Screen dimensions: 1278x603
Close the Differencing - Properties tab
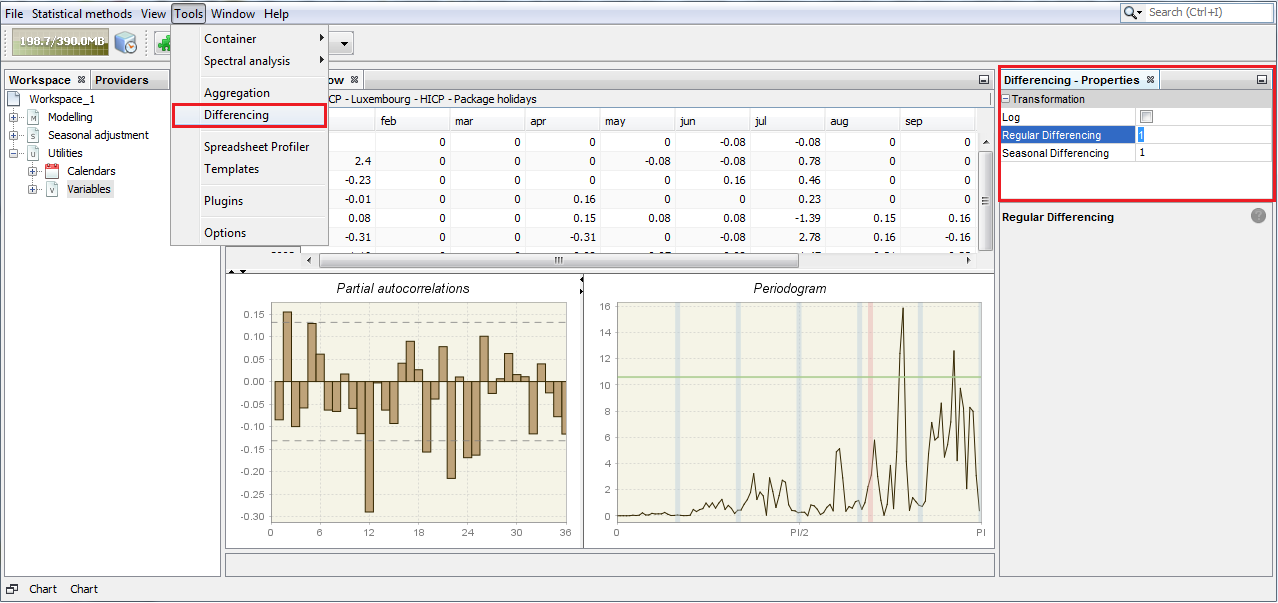click(x=1150, y=80)
